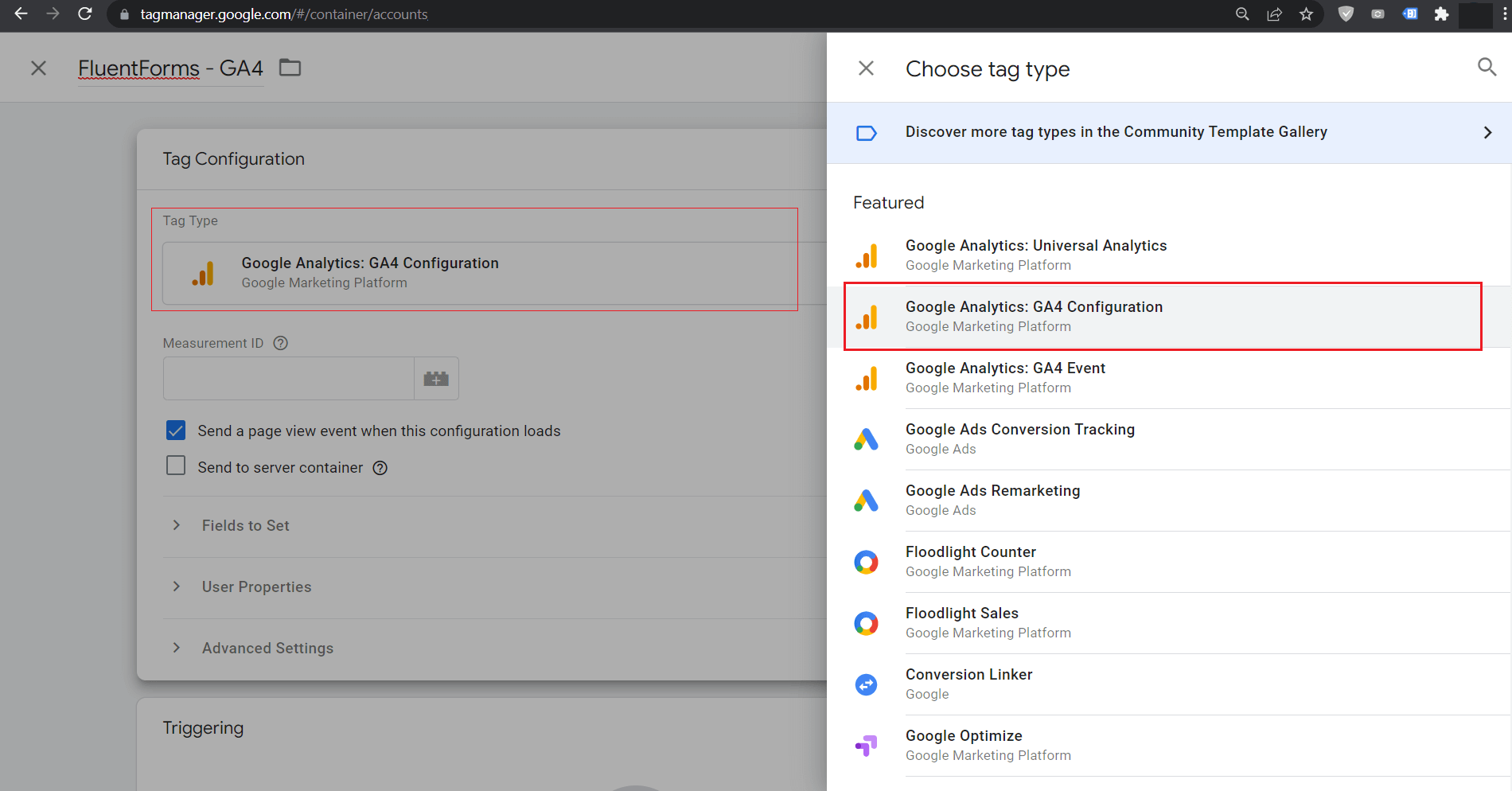Expand the User Properties section
This screenshot has width=1512, height=791.
(x=494, y=587)
